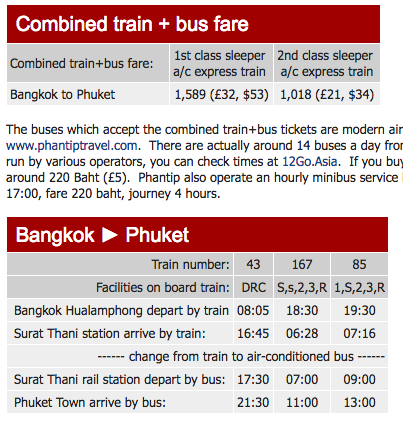Click the S,s,2,3,R facilities cell
Viewport: 403px width, 424px height.
tap(302, 287)
